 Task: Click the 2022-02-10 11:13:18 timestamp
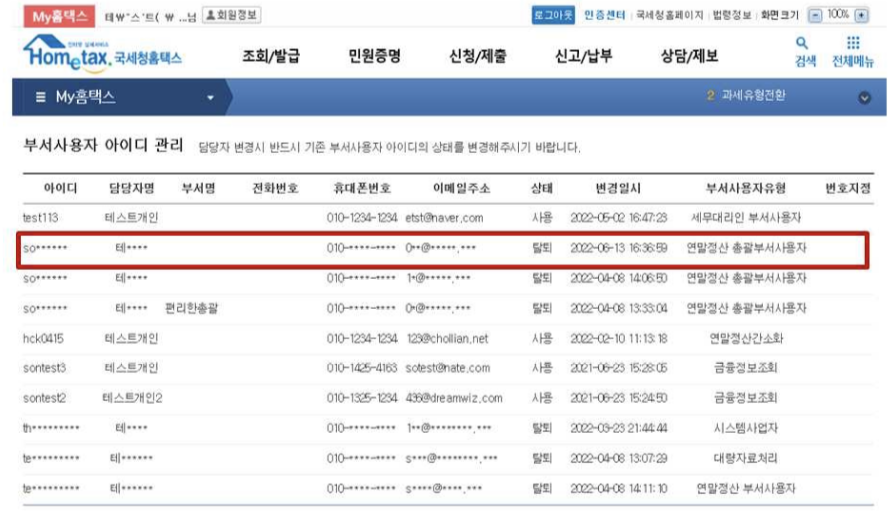(619, 339)
